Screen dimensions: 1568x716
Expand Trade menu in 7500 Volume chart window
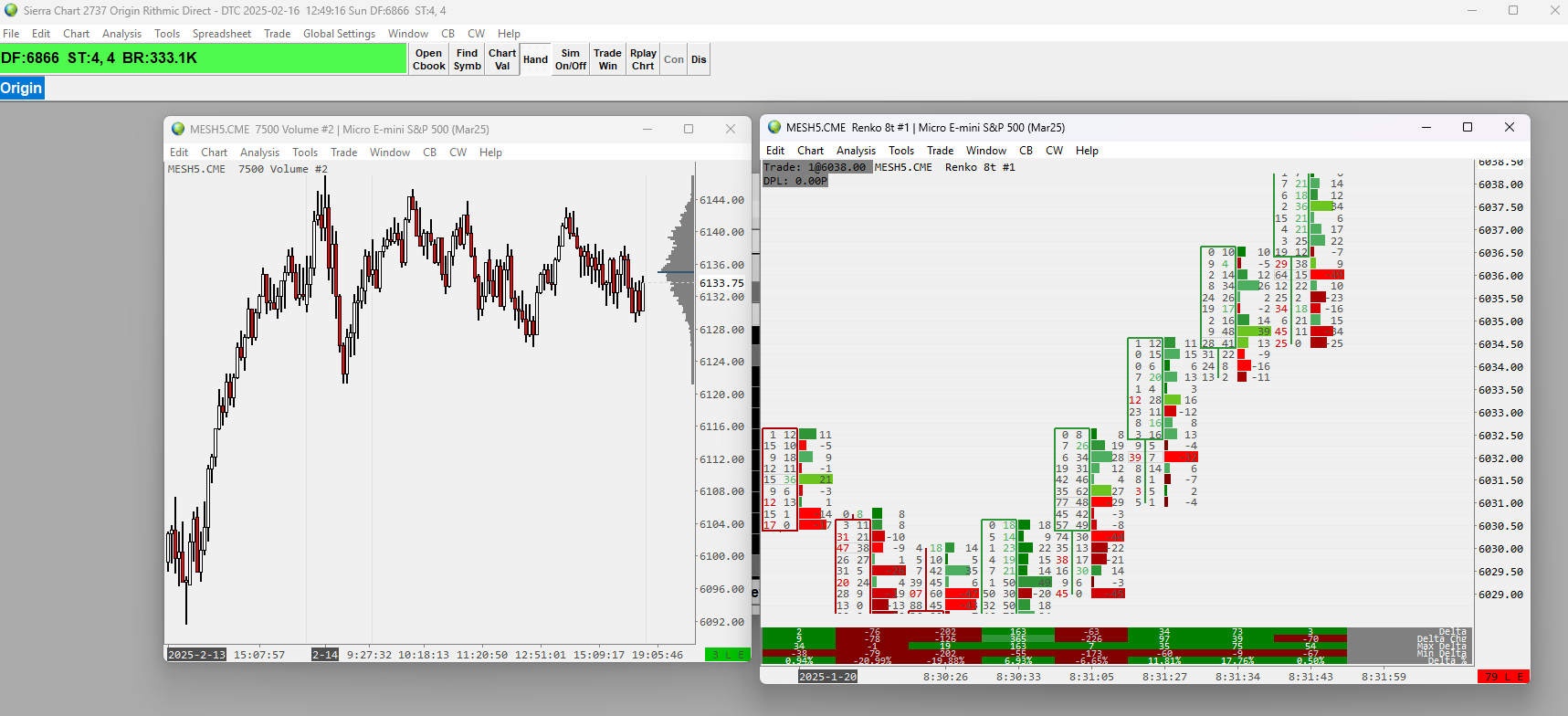coord(343,153)
